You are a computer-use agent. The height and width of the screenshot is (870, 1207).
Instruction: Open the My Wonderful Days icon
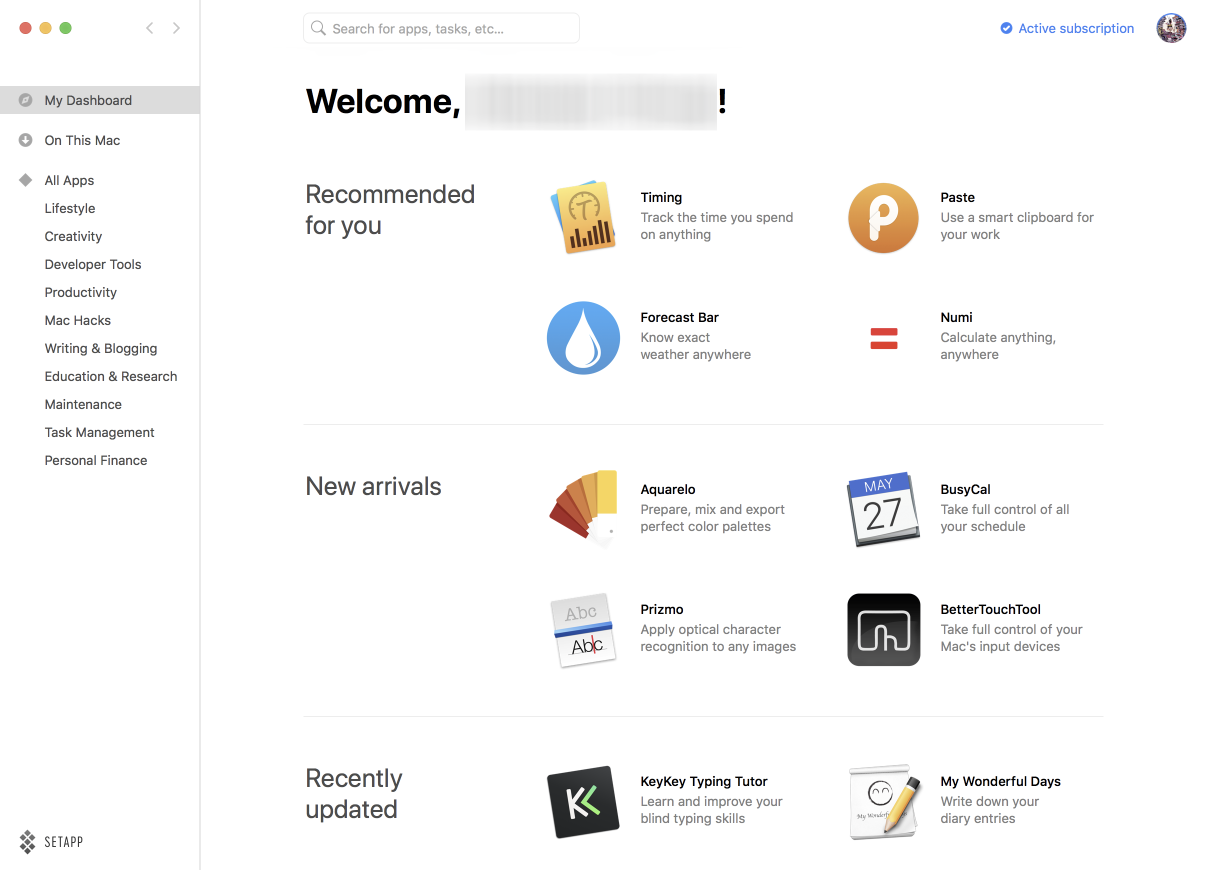click(x=883, y=802)
